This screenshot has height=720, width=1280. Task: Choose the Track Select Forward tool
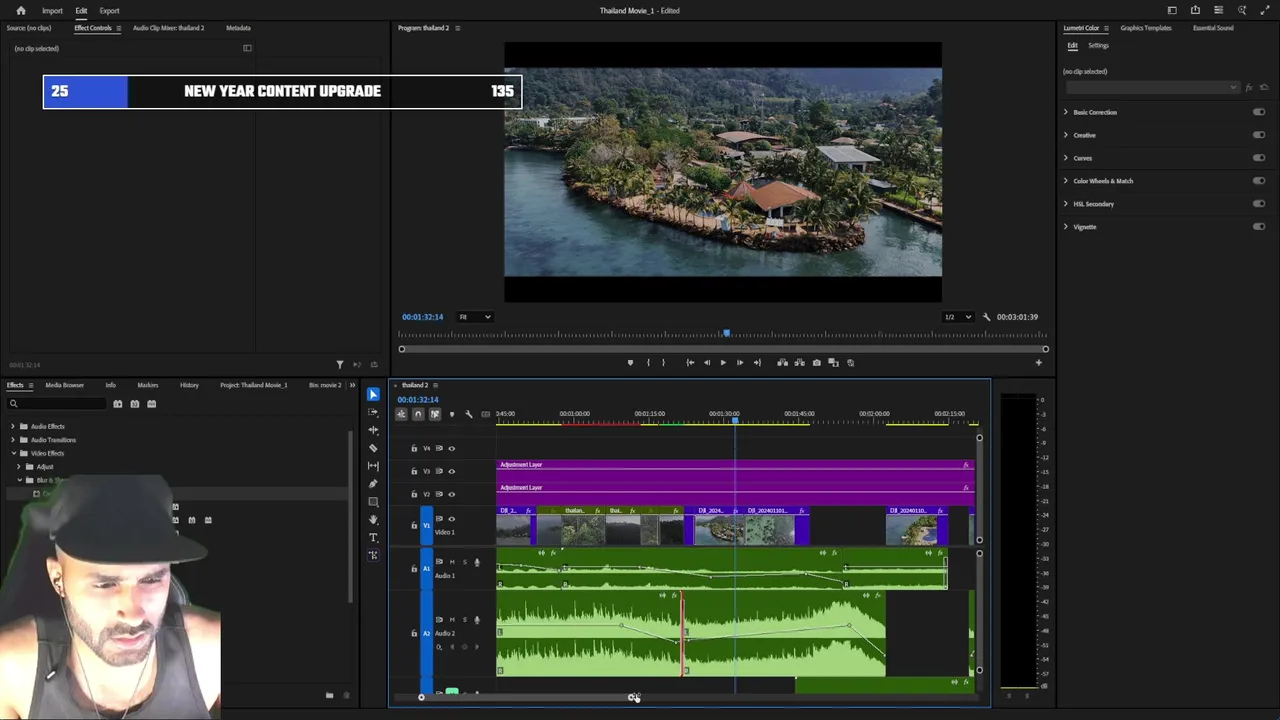373,412
